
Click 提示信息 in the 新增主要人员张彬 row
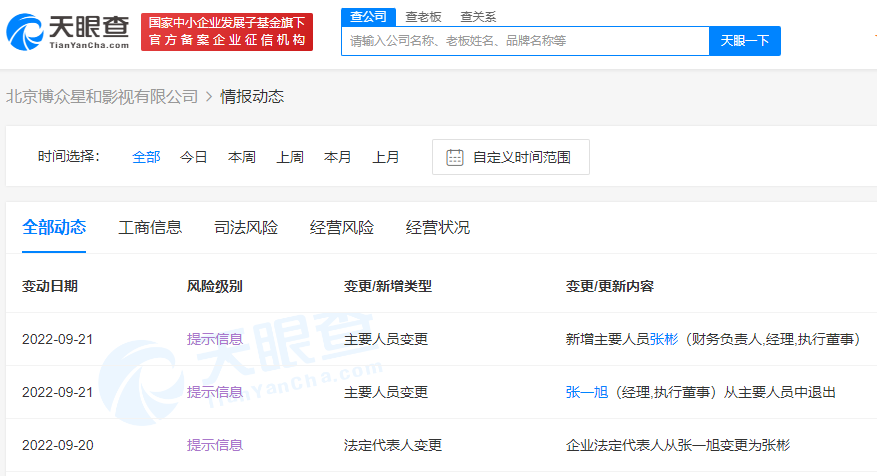(x=214, y=339)
